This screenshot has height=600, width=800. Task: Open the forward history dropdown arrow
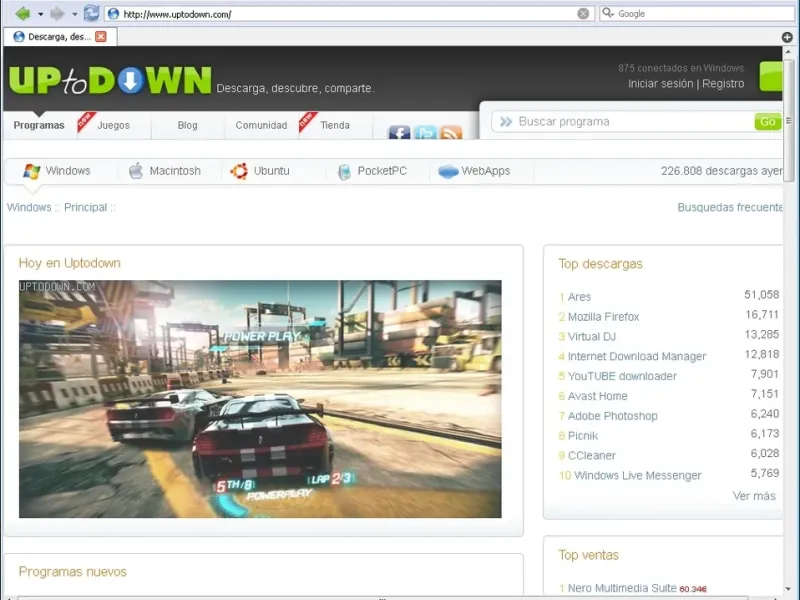pos(74,14)
